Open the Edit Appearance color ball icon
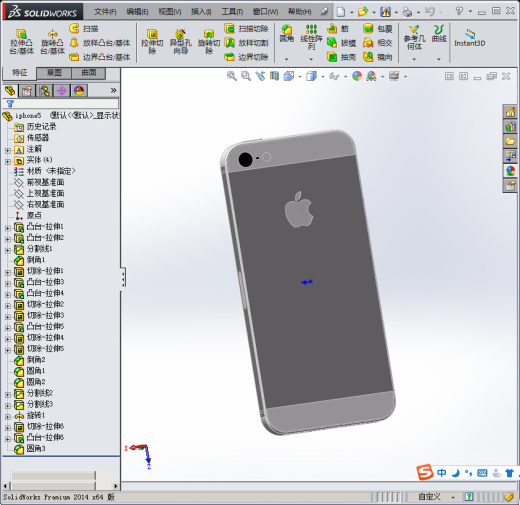Image resolution: width=520 pixels, height=505 pixels. (x=357, y=76)
